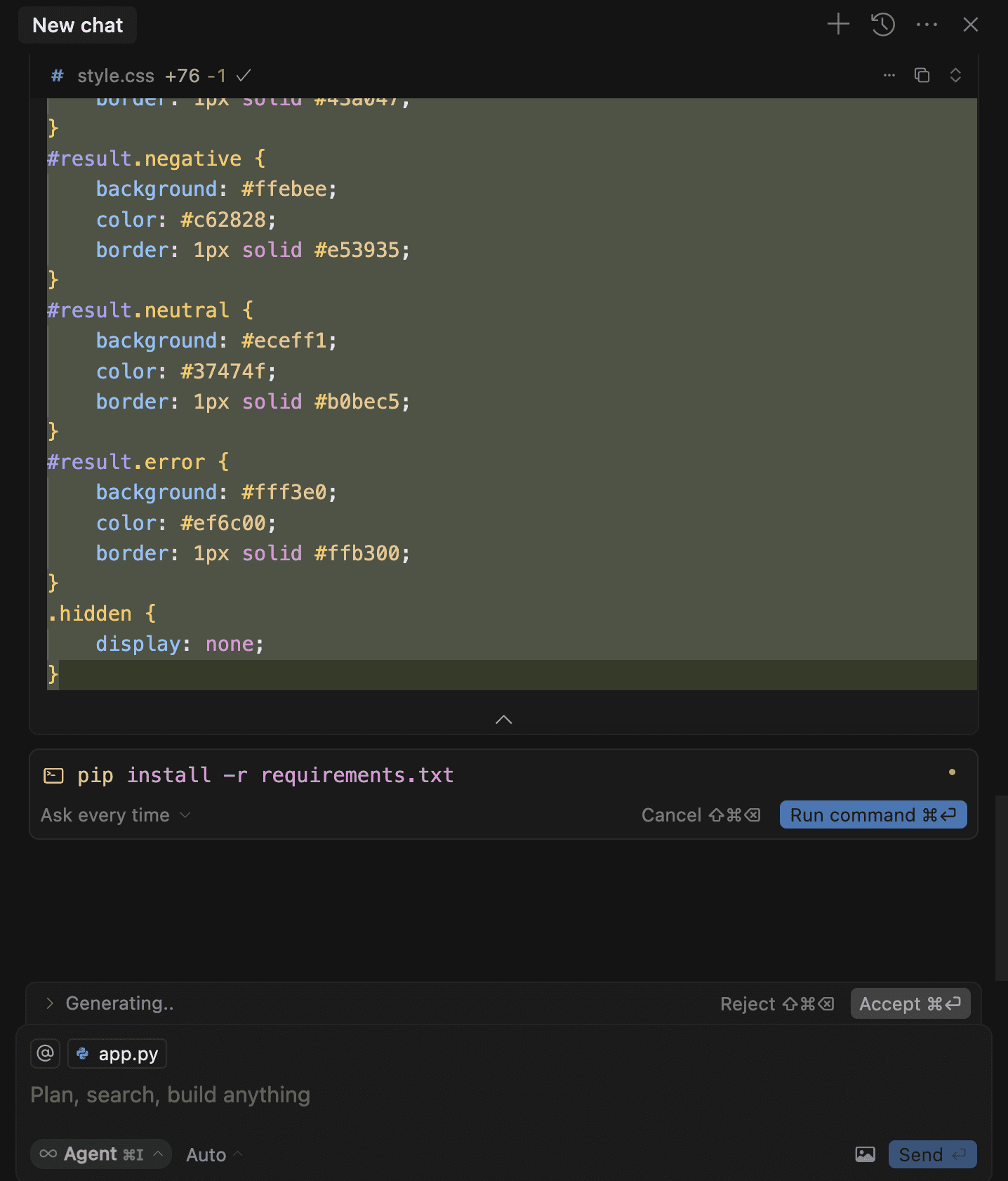The height and width of the screenshot is (1181, 1008).
Task: Open chat panel more options ellipsis
Action: 927,25
